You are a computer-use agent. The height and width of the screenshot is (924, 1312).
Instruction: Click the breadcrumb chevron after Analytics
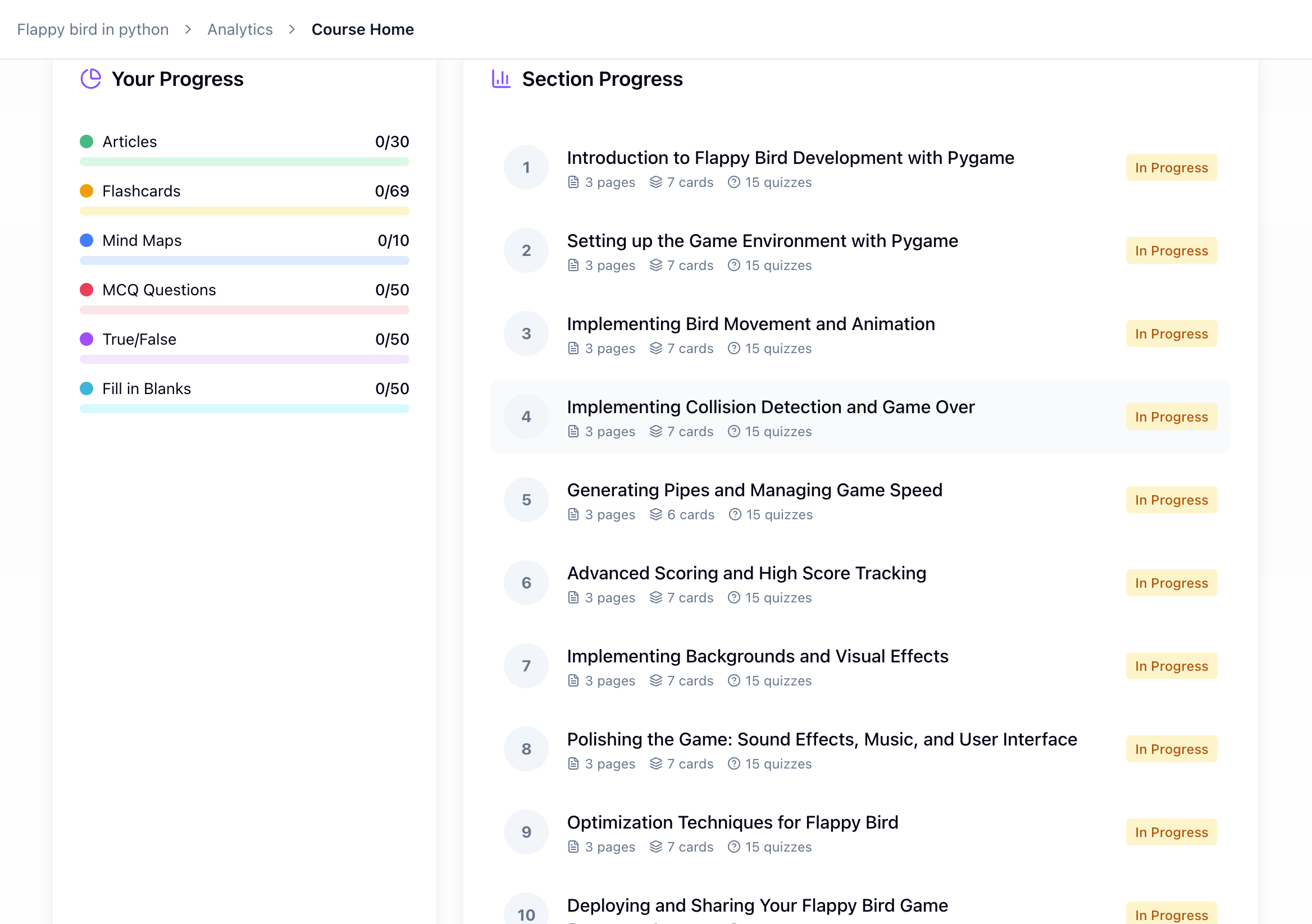click(x=292, y=29)
